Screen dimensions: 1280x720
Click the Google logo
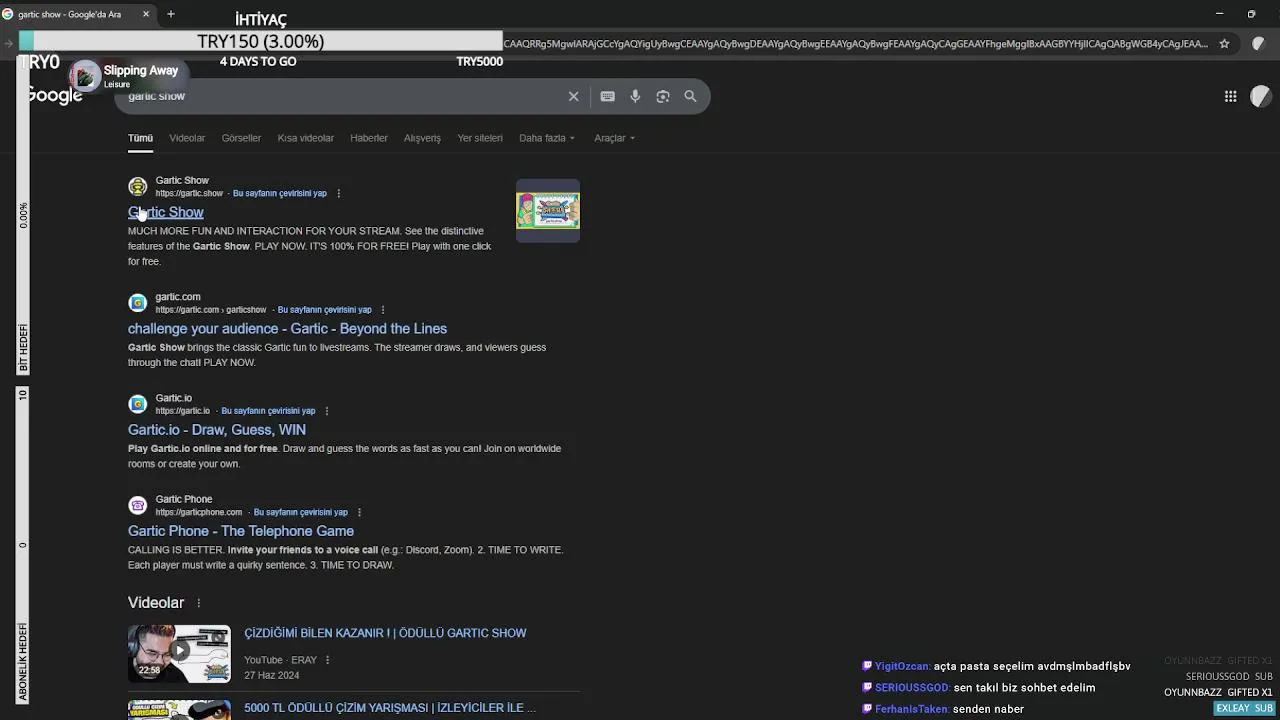[x=54, y=96]
